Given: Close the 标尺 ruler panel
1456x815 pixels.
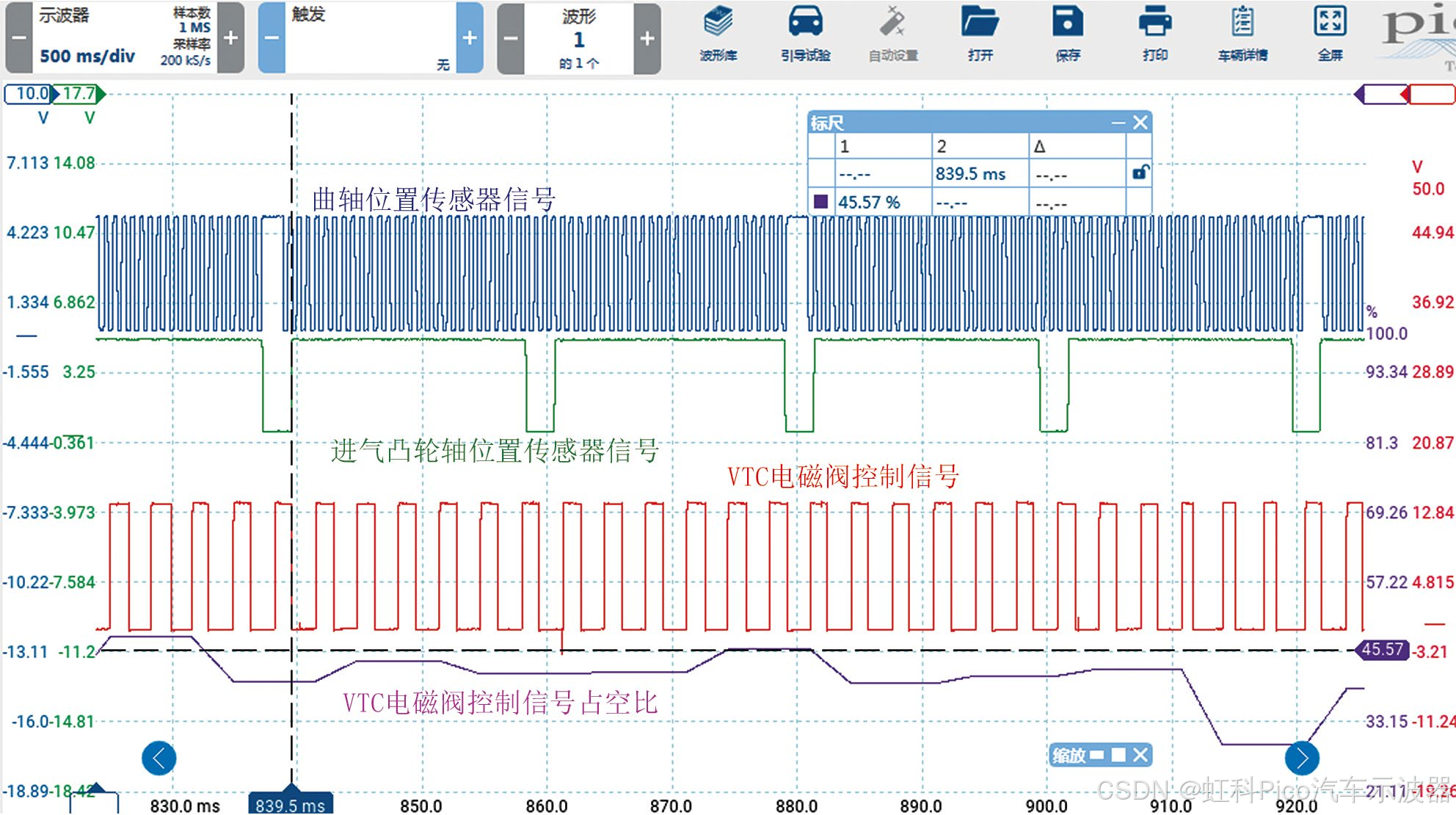Looking at the screenshot, I should [x=1140, y=123].
